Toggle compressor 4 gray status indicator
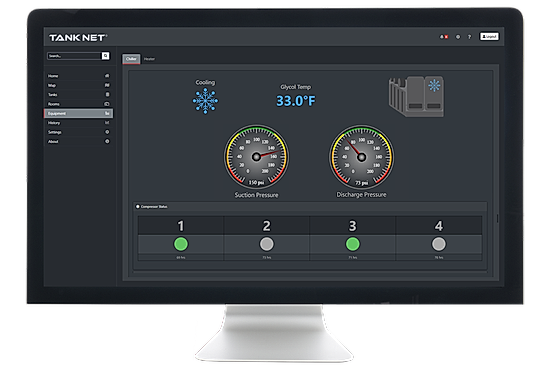This screenshot has height=368, width=546. click(439, 244)
